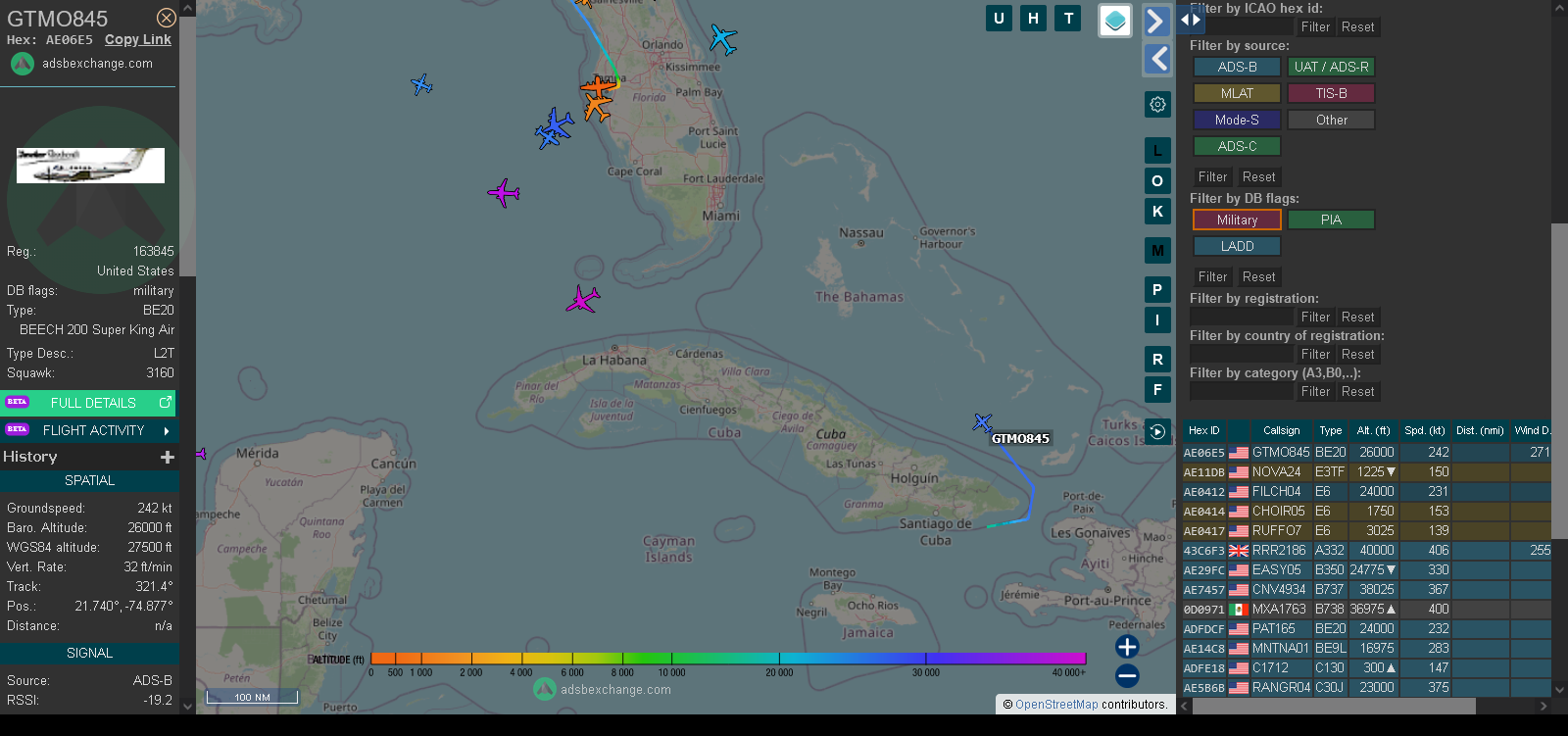Image resolution: width=1568 pixels, height=736 pixels.
Task: Toggle the H map button
Action: [1033, 18]
